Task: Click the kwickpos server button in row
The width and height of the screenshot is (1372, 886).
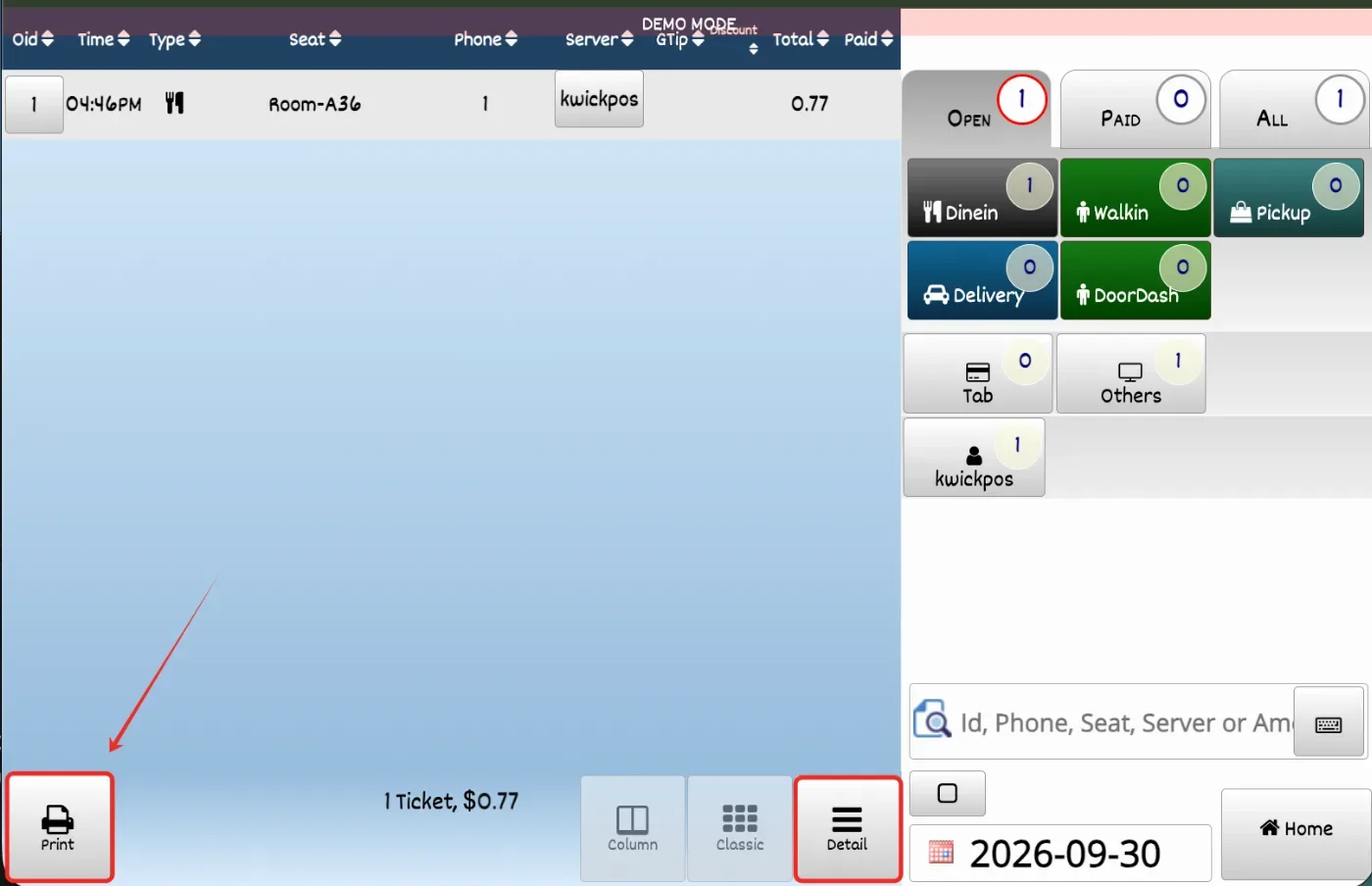Action: coord(599,99)
